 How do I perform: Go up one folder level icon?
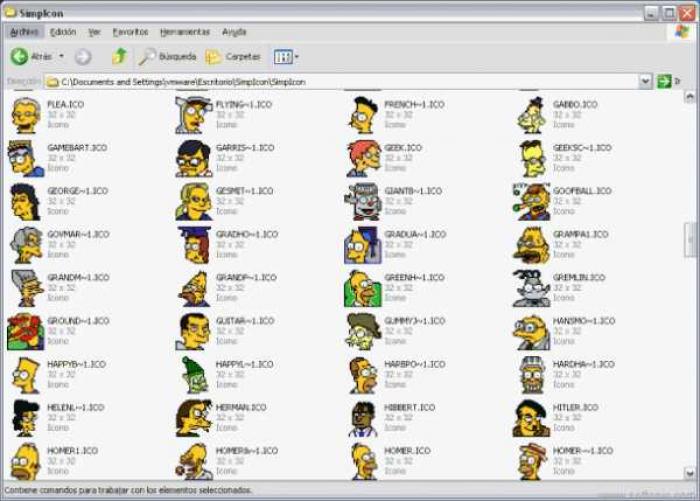(120, 56)
